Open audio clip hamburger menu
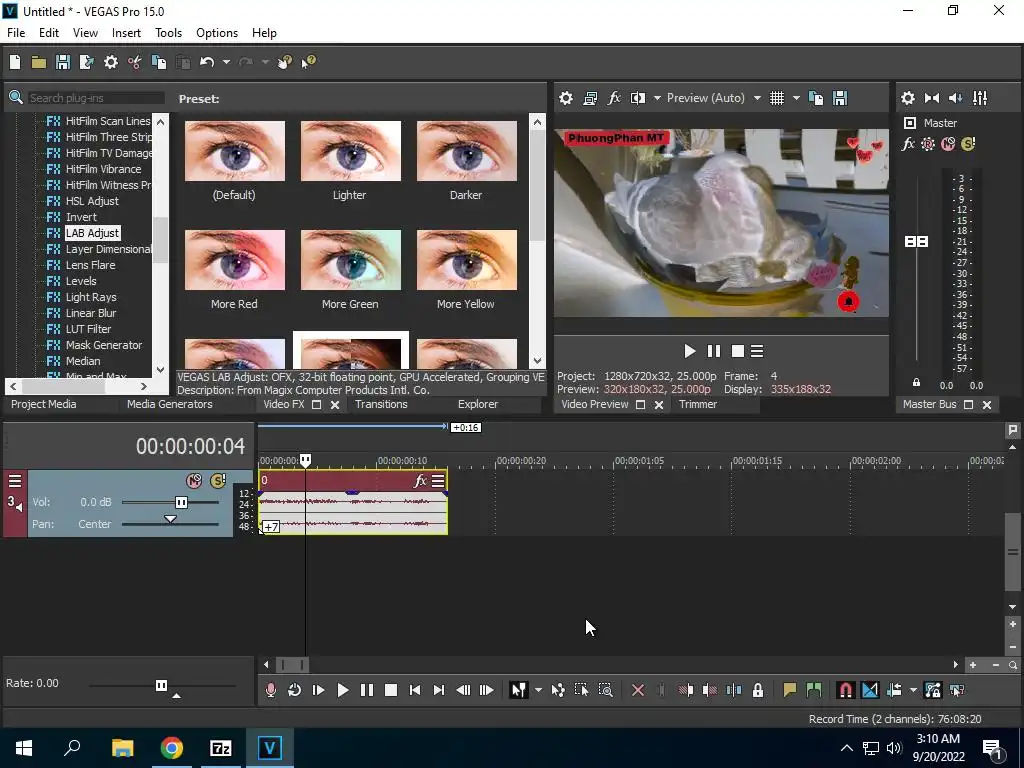 tap(438, 481)
